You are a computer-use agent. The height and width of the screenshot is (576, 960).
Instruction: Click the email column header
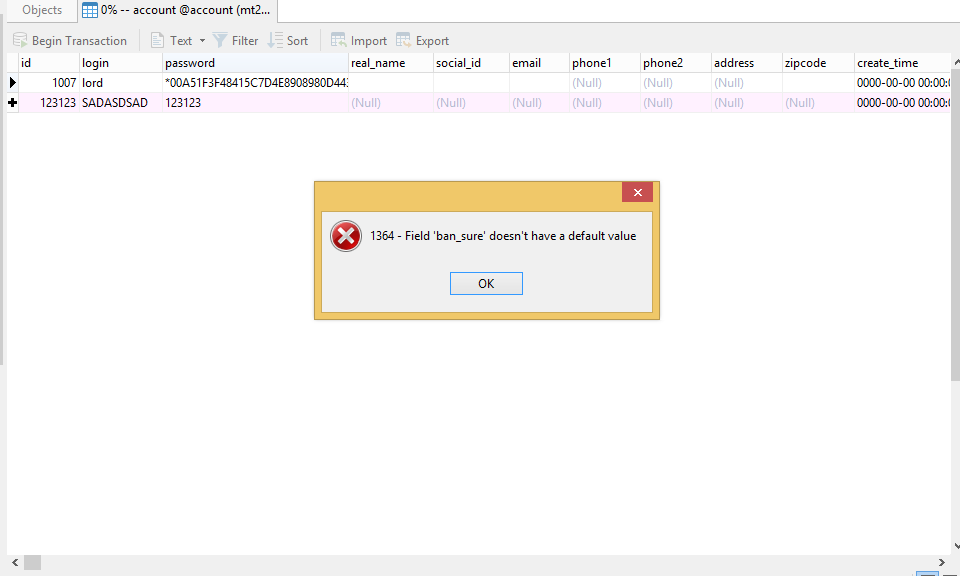pos(539,63)
